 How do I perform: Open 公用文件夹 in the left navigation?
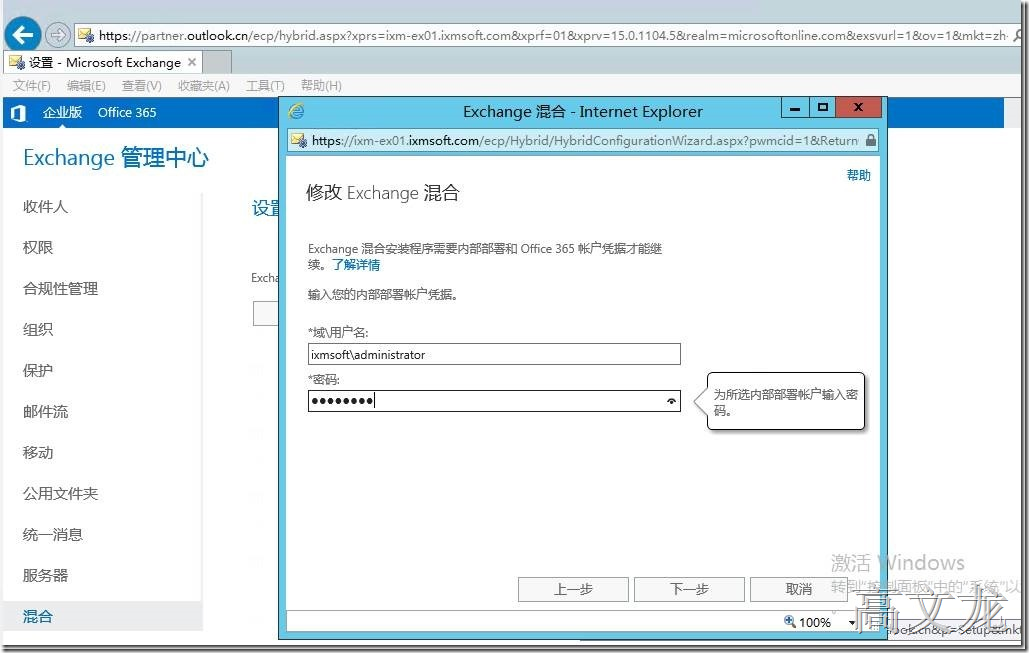60,494
